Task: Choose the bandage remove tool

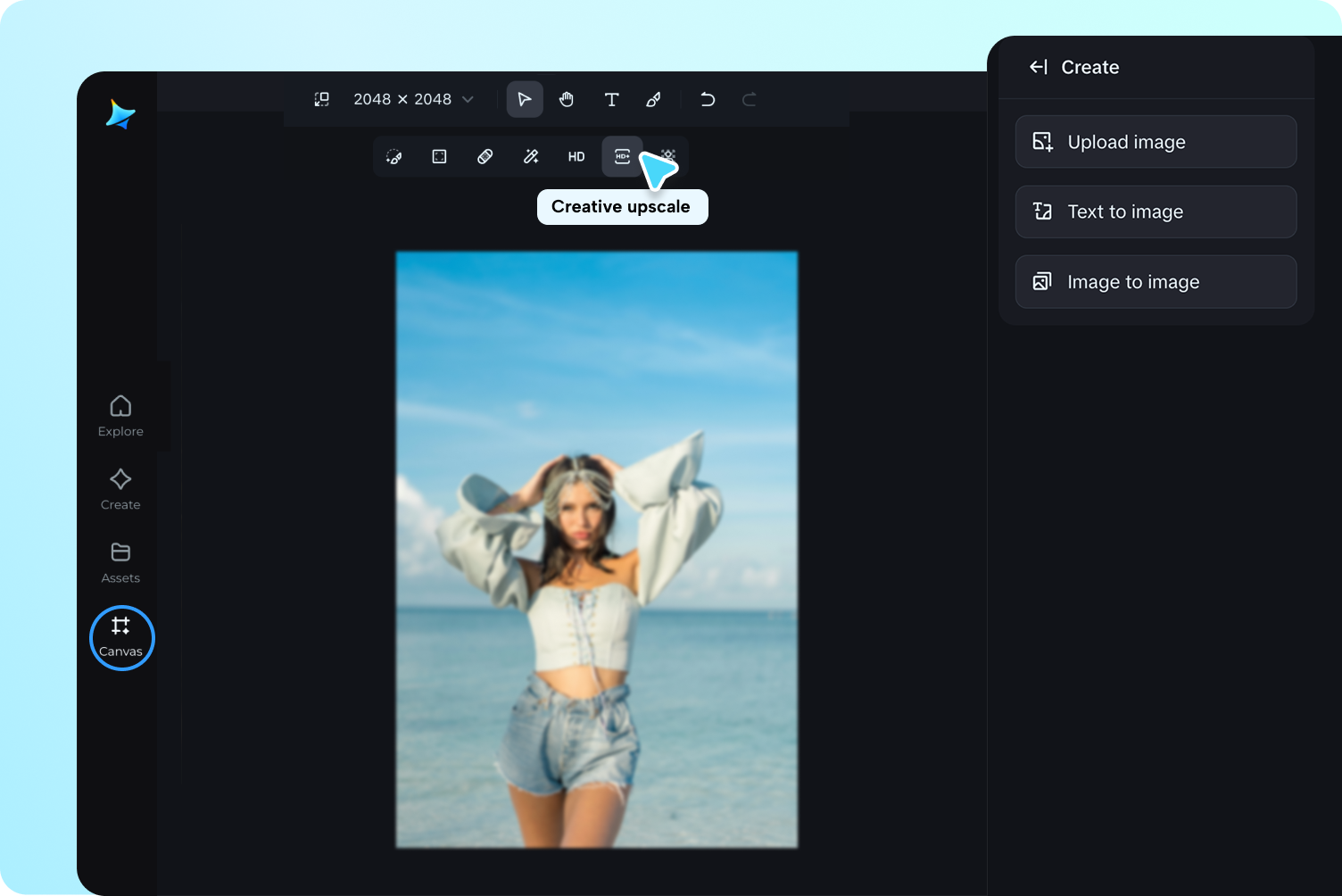Action: [x=485, y=157]
